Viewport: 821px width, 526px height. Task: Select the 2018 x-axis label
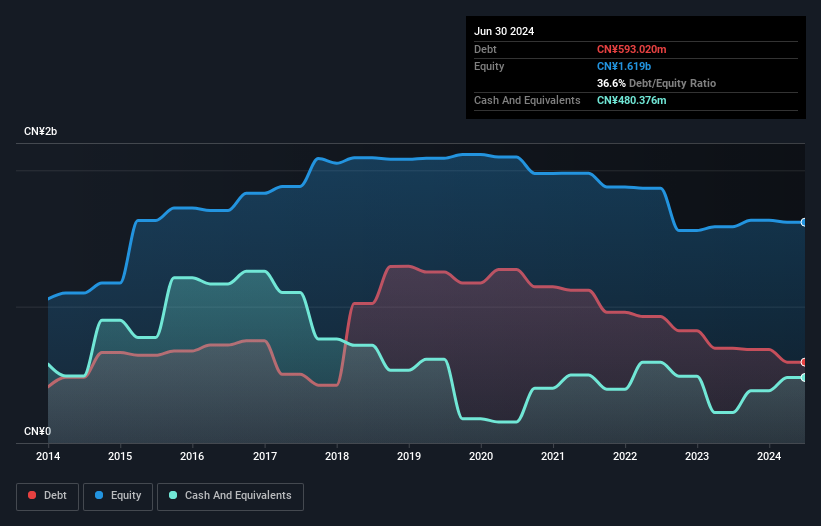337,456
